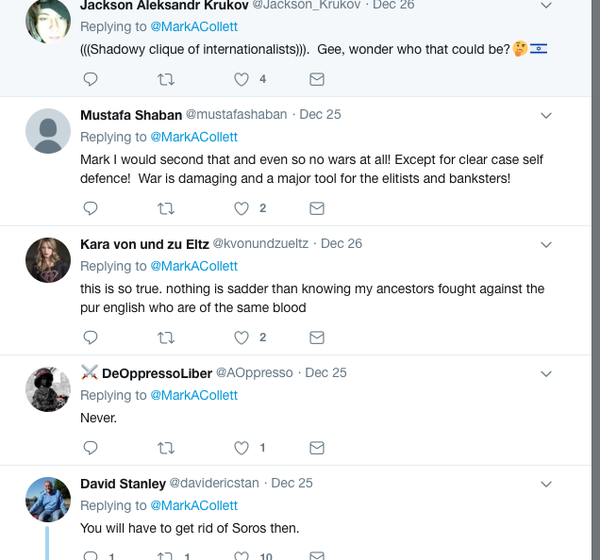This screenshot has height=560, width=600.
Task: Open more options chevron on Mustafa Shaban's tweet
Action: coord(546,115)
